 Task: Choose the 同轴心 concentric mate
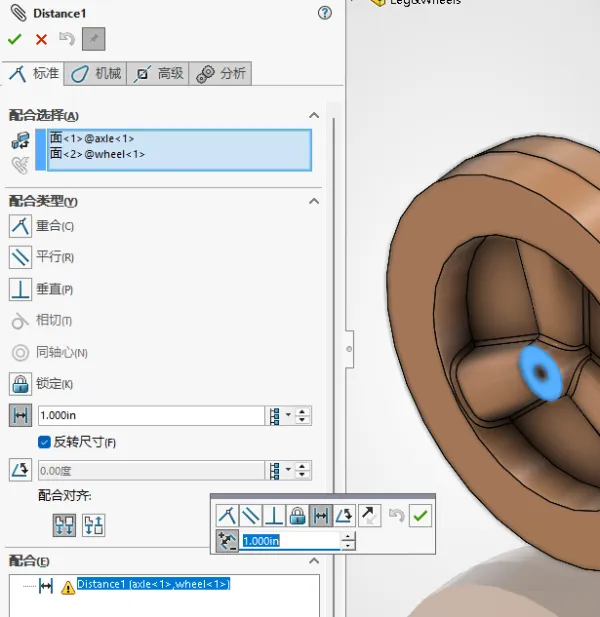(x=20, y=353)
